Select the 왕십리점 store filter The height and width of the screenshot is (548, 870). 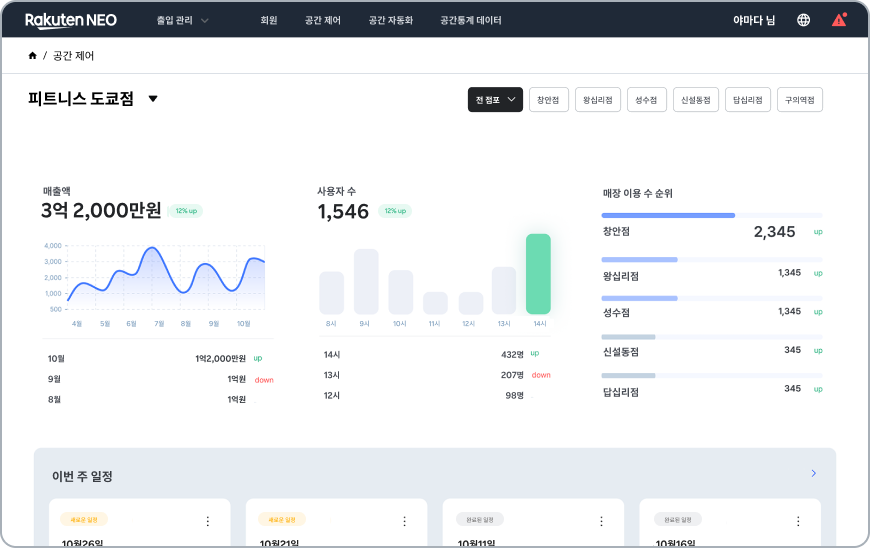coord(598,100)
